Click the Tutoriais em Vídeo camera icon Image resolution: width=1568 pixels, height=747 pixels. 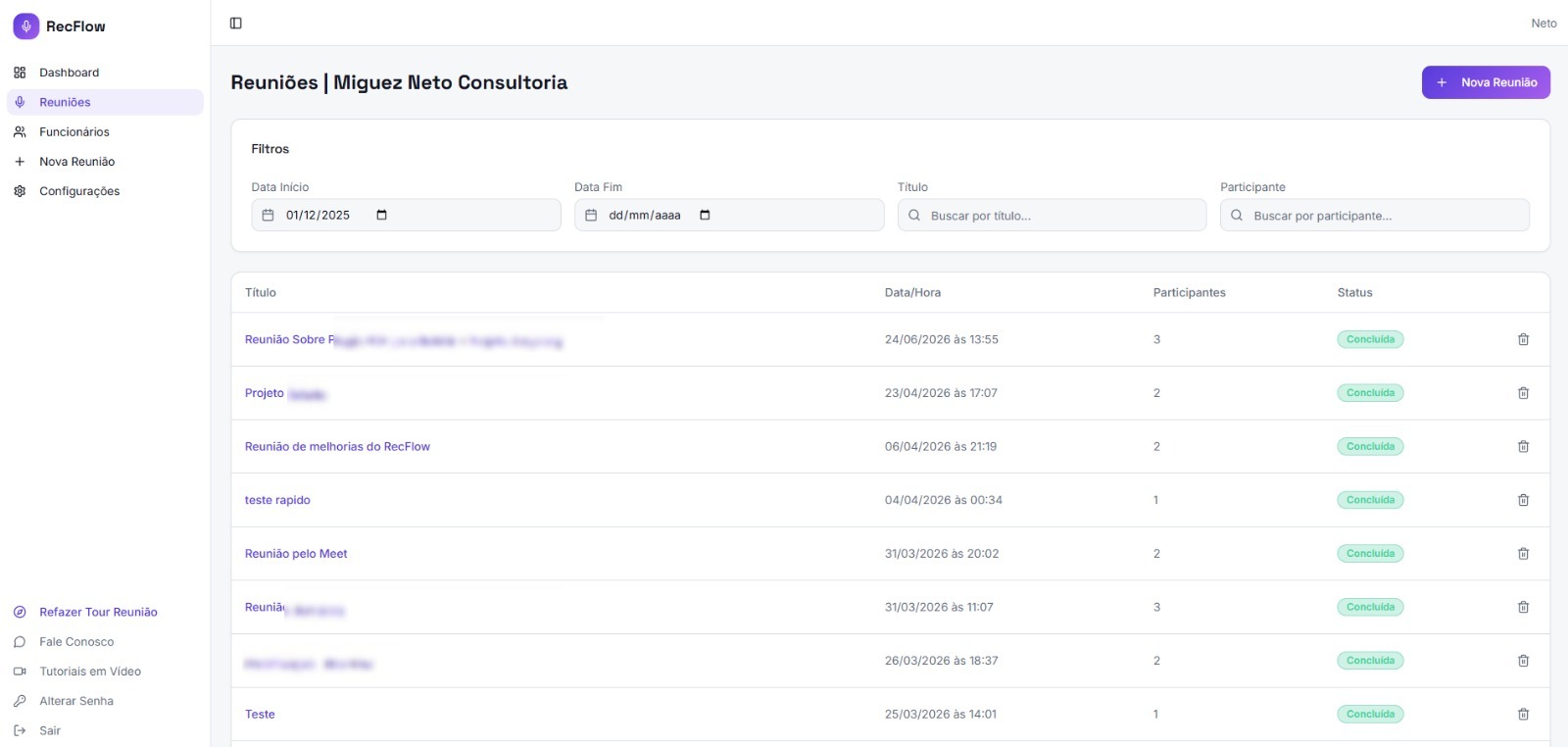point(20,672)
